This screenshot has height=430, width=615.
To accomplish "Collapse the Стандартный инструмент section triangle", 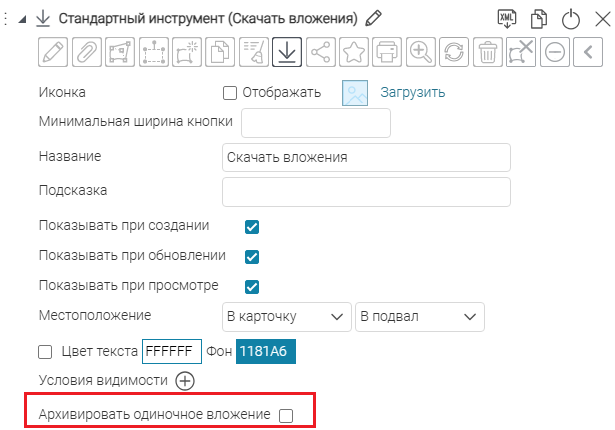I will click(22, 19).
